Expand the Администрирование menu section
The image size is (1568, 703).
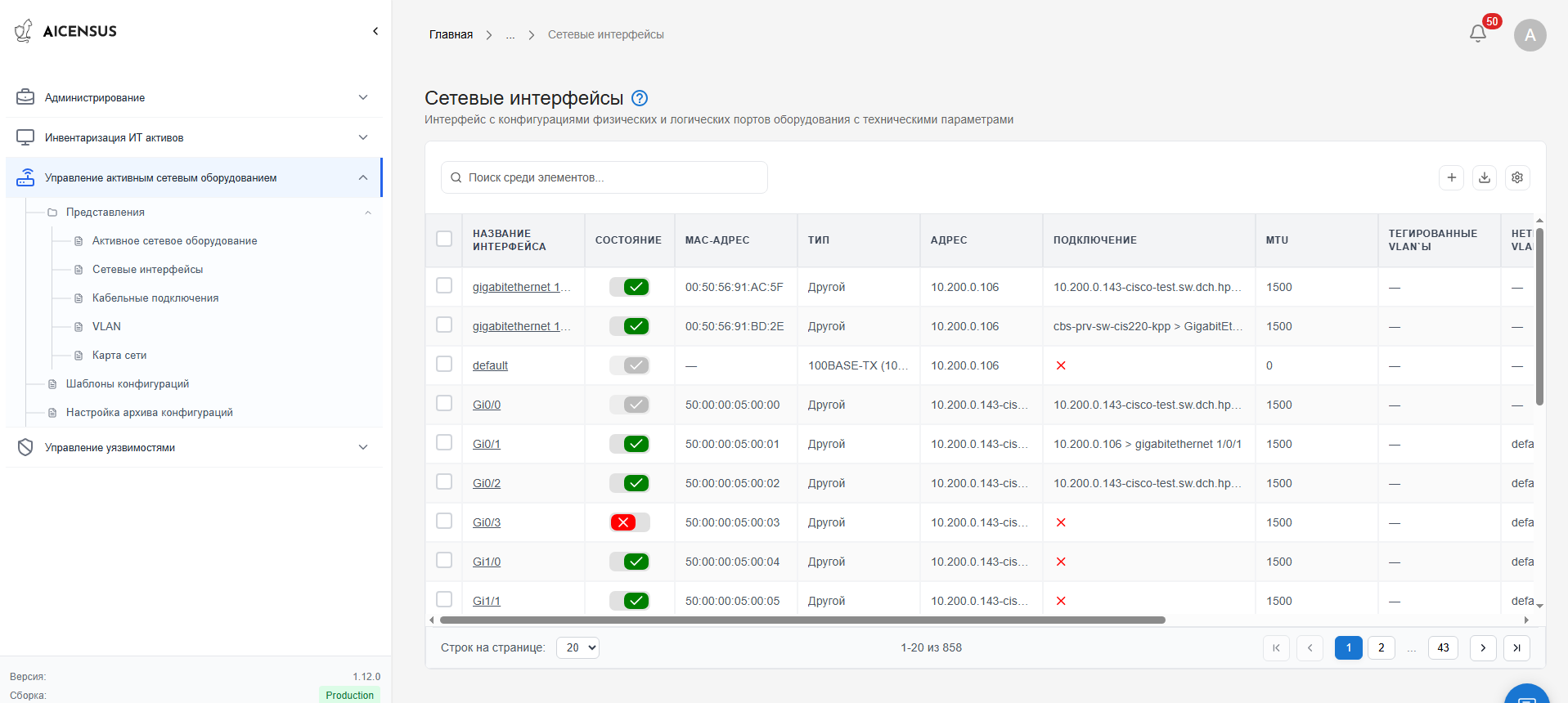click(193, 97)
